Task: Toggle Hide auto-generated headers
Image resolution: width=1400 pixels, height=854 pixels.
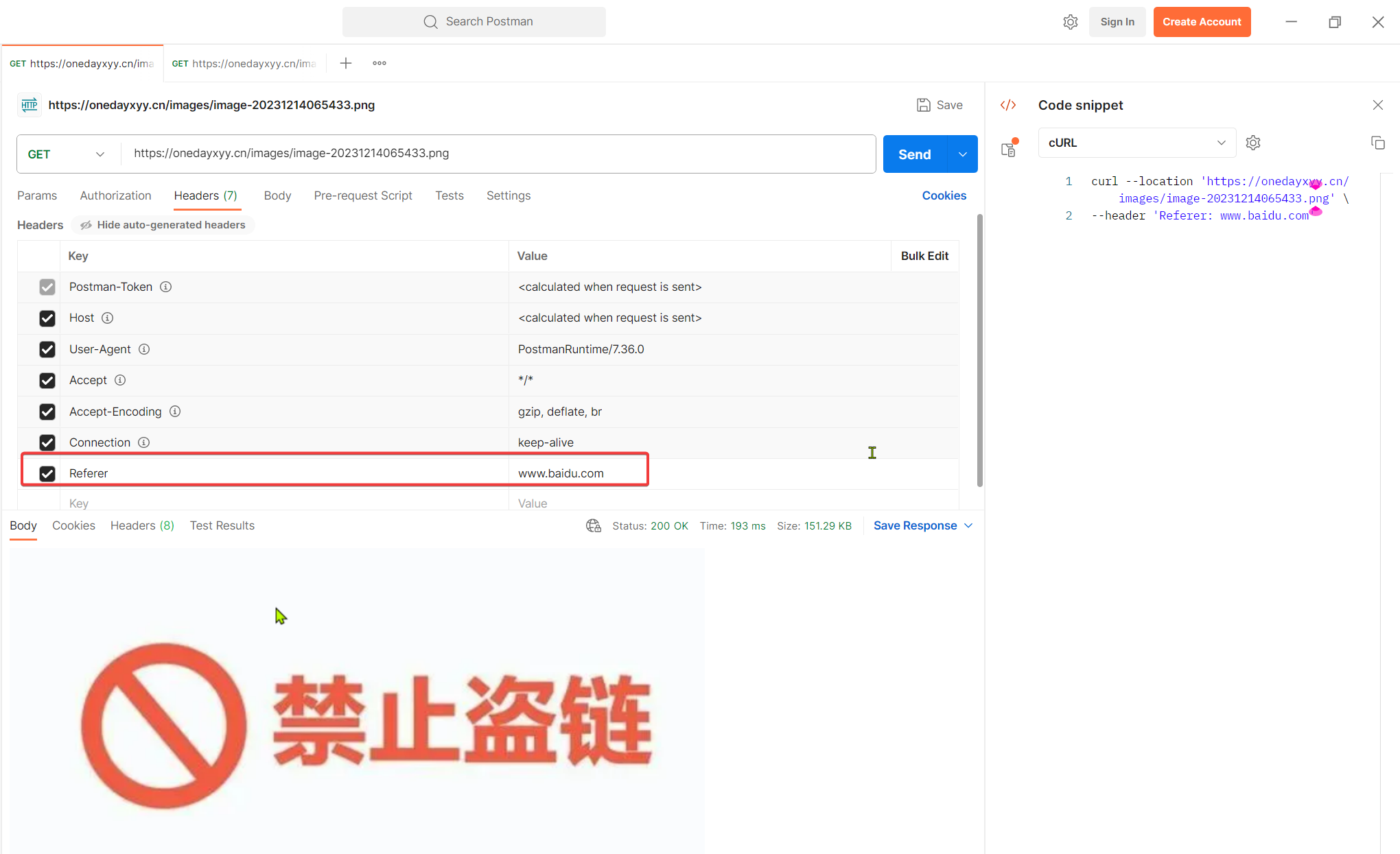Action: [163, 224]
